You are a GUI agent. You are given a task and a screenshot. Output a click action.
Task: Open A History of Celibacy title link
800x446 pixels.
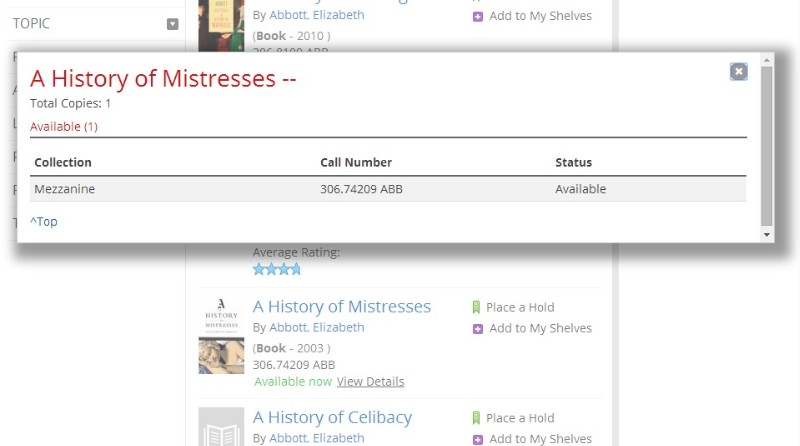click(332, 417)
